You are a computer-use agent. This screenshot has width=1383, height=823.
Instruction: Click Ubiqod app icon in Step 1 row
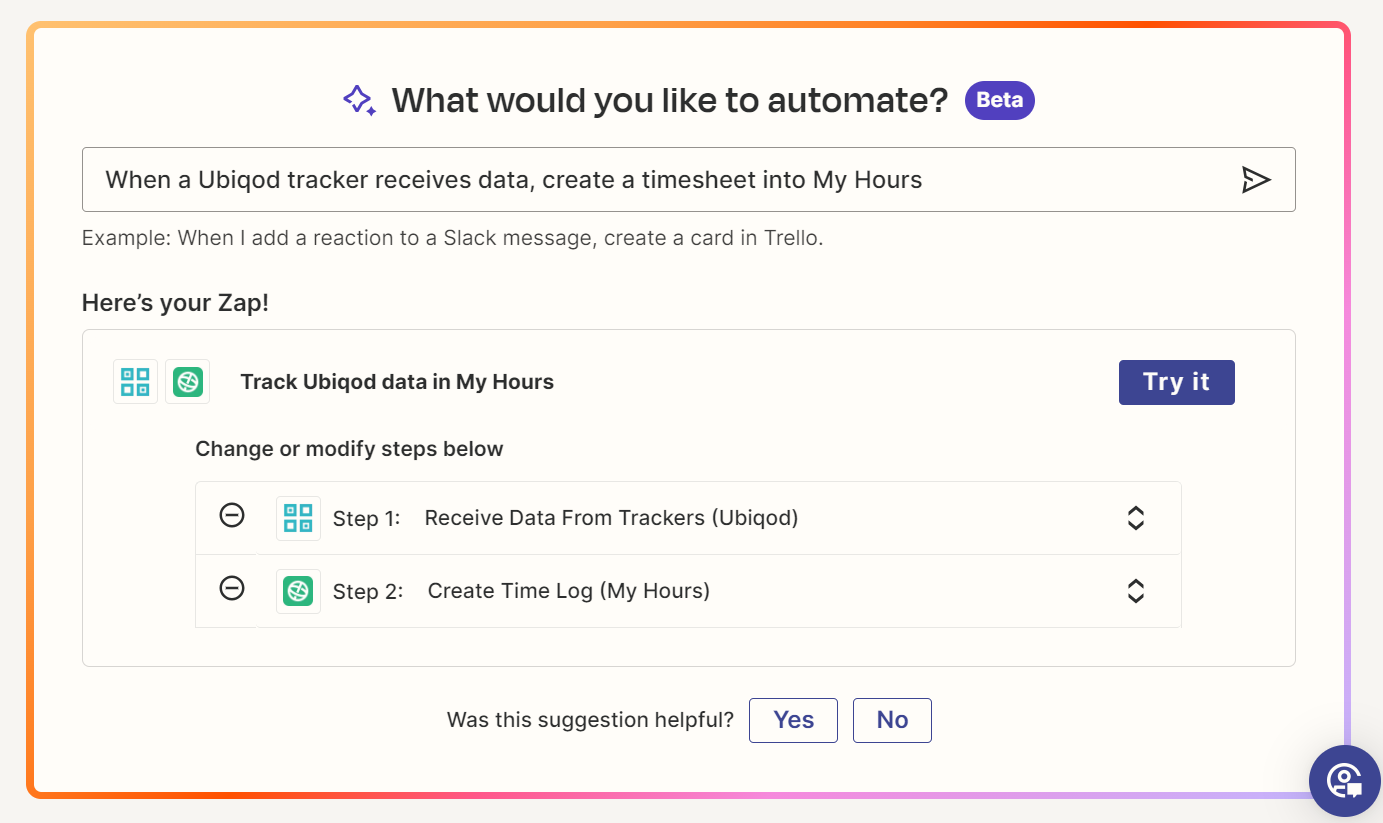click(298, 518)
